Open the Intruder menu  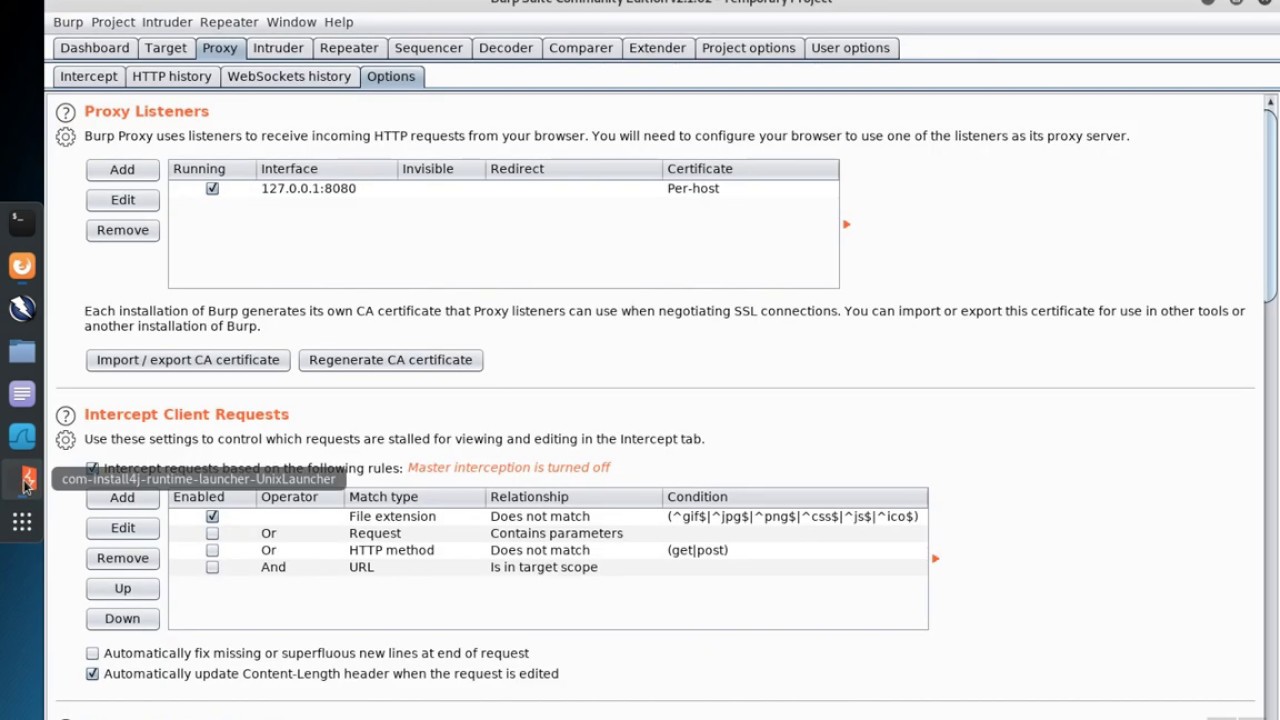point(167,22)
